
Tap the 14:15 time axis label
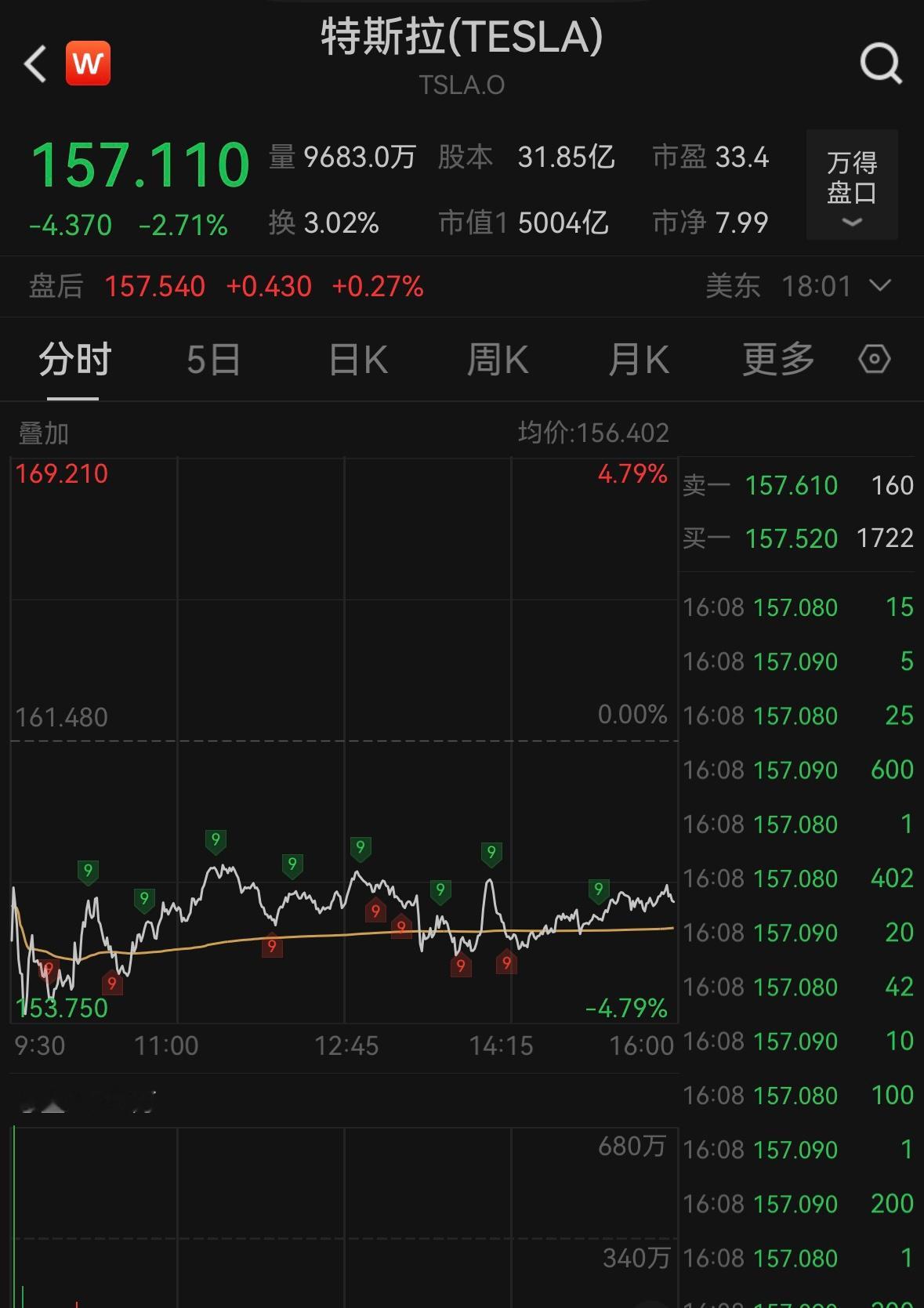coord(501,1045)
